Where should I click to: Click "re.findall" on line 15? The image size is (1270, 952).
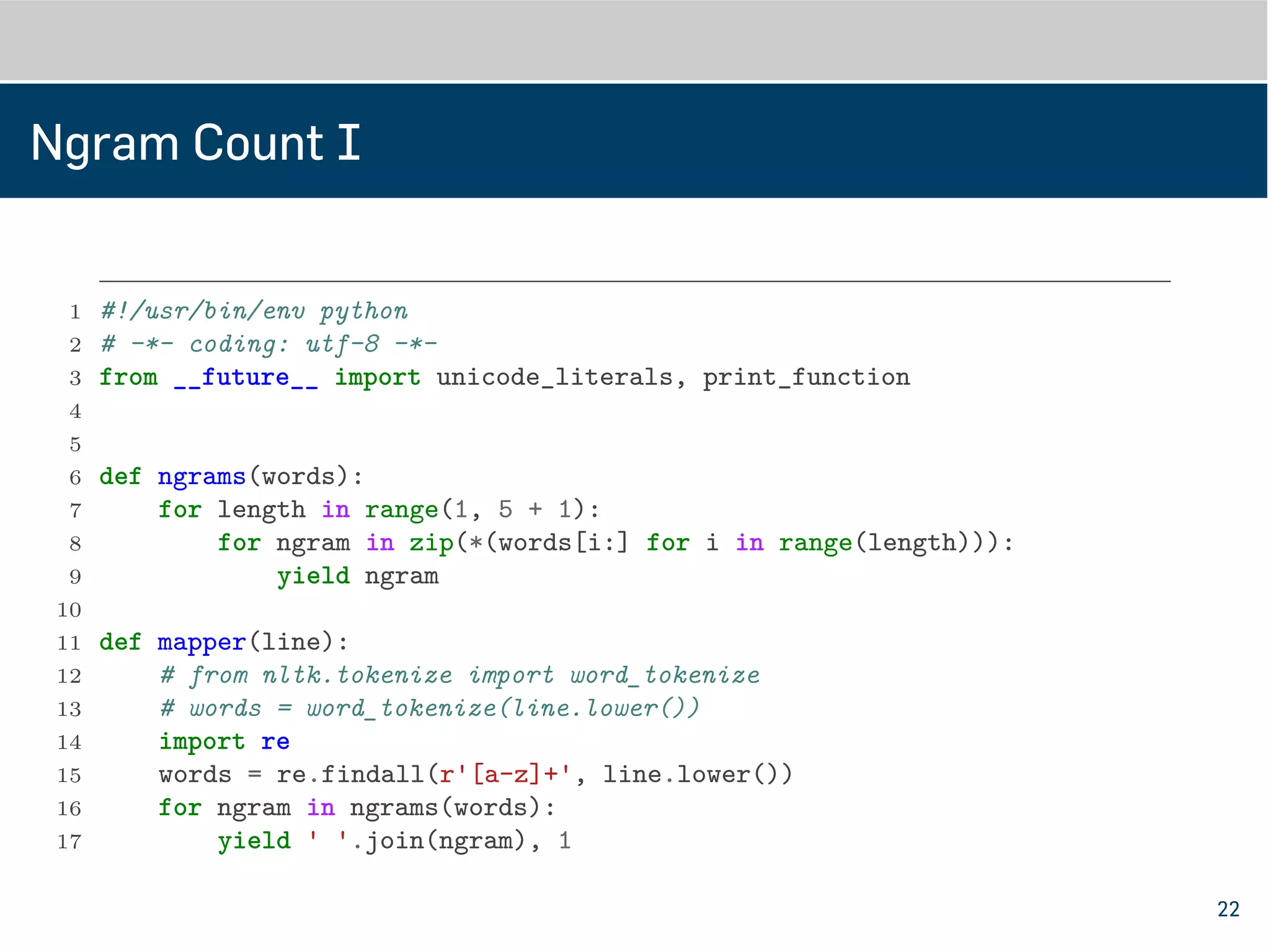point(350,775)
